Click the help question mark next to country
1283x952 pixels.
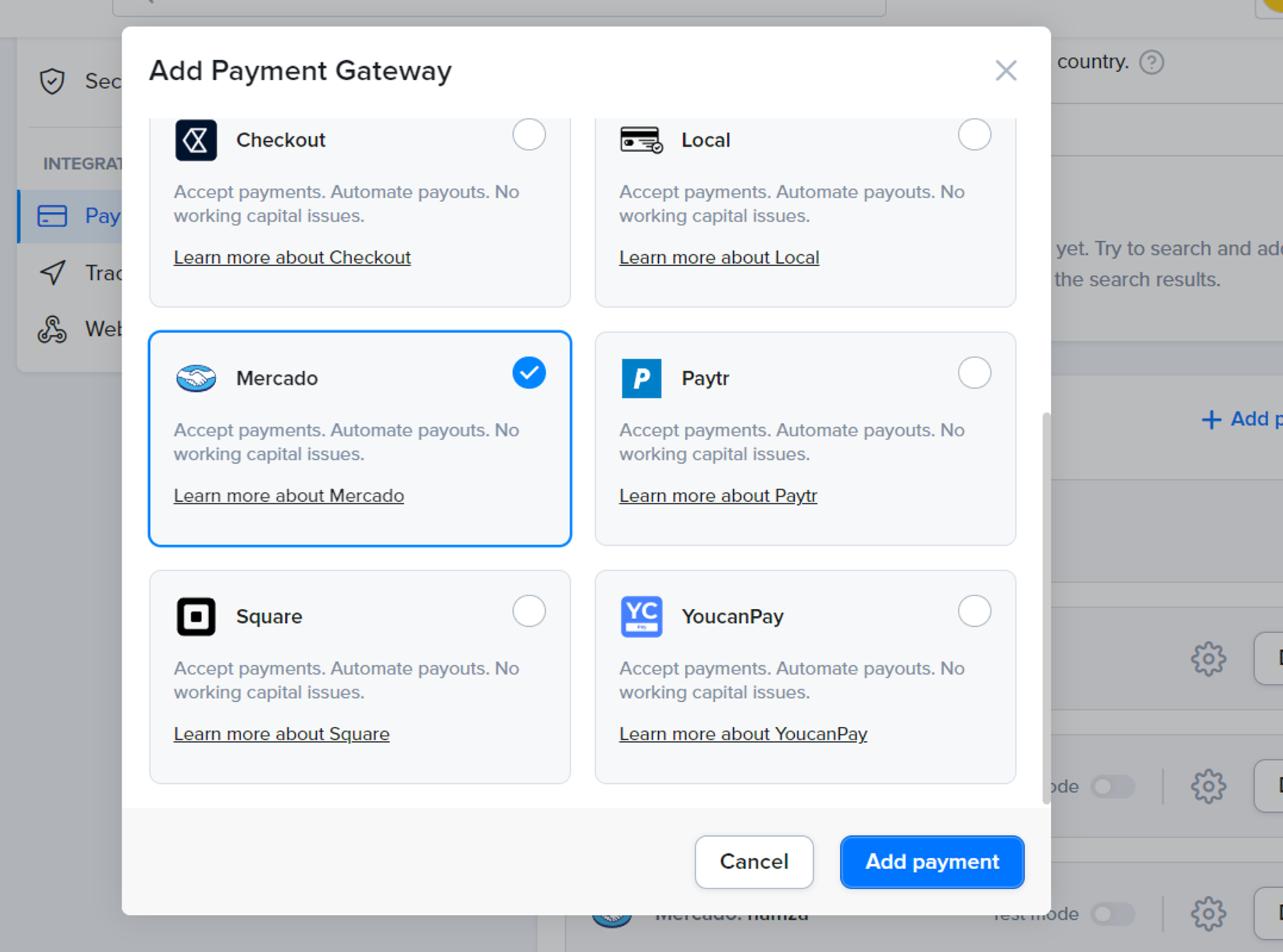pyautogui.click(x=1151, y=63)
